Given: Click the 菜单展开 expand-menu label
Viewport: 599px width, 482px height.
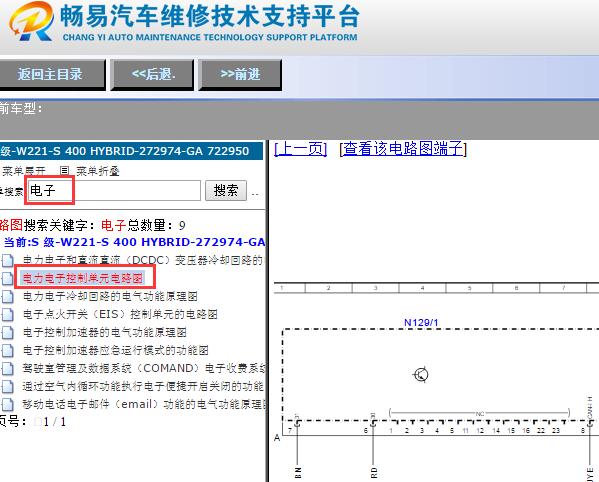Looking at the screenshot, I should (24, 171).
